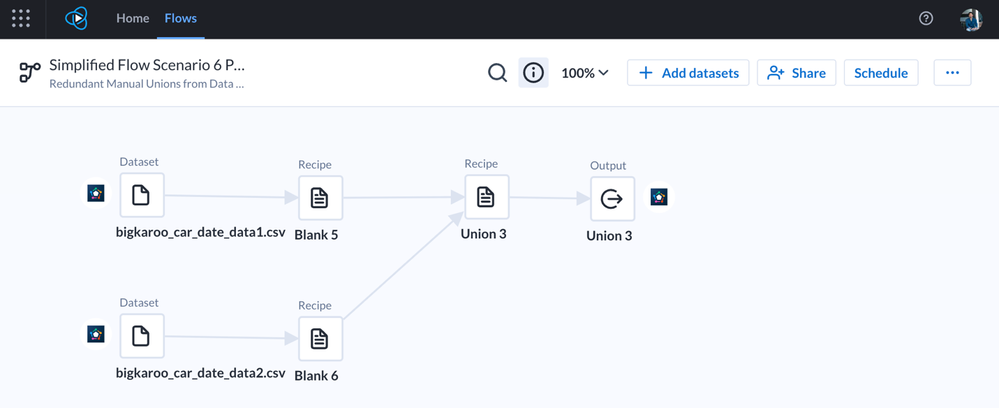Select the Union 3 output node
The width and height of the screenshot is (999, 408).
click(611, 198)
